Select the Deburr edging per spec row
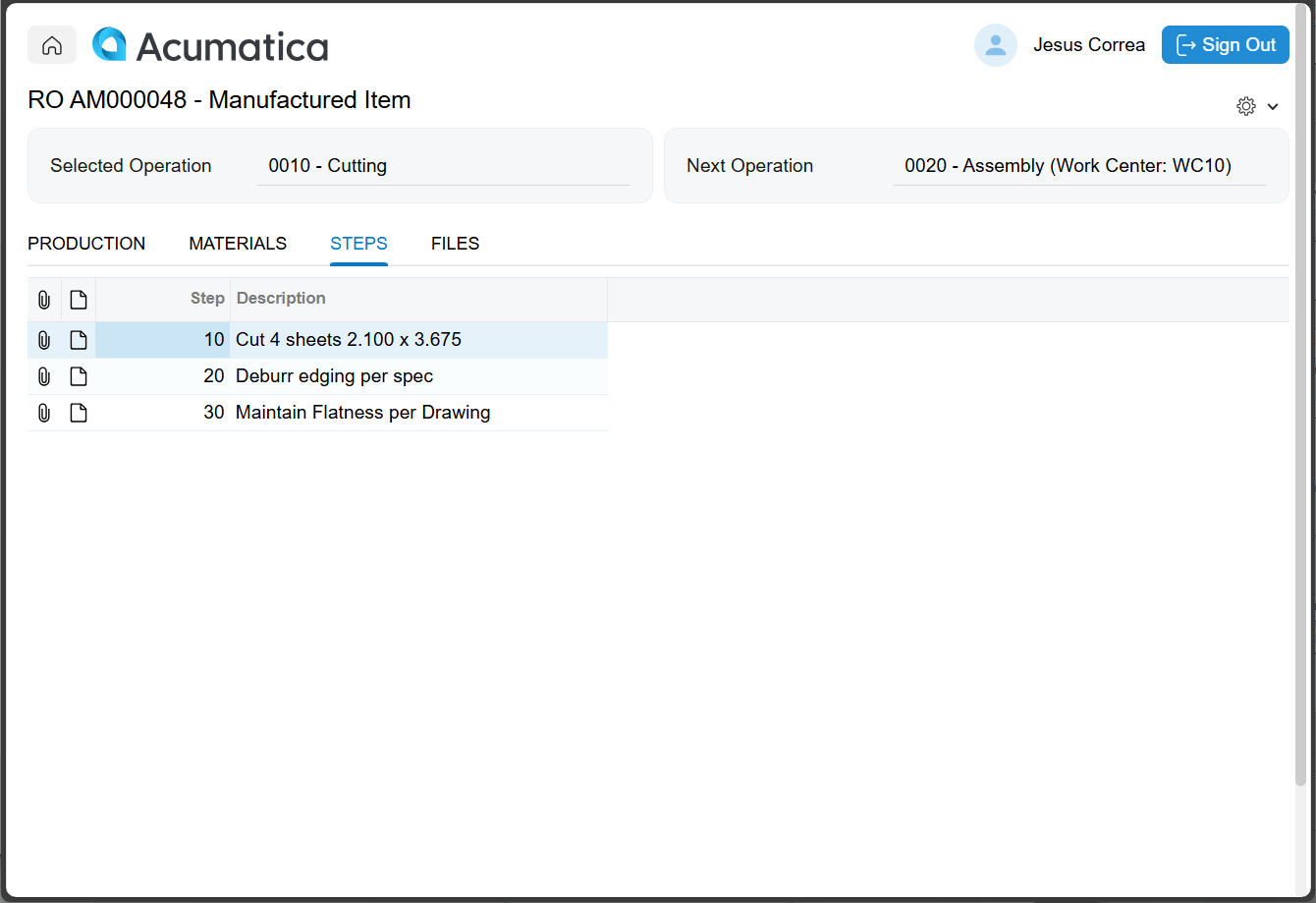Image resolution: width=1316 pixels, height=903 pixels. point(334,376)
